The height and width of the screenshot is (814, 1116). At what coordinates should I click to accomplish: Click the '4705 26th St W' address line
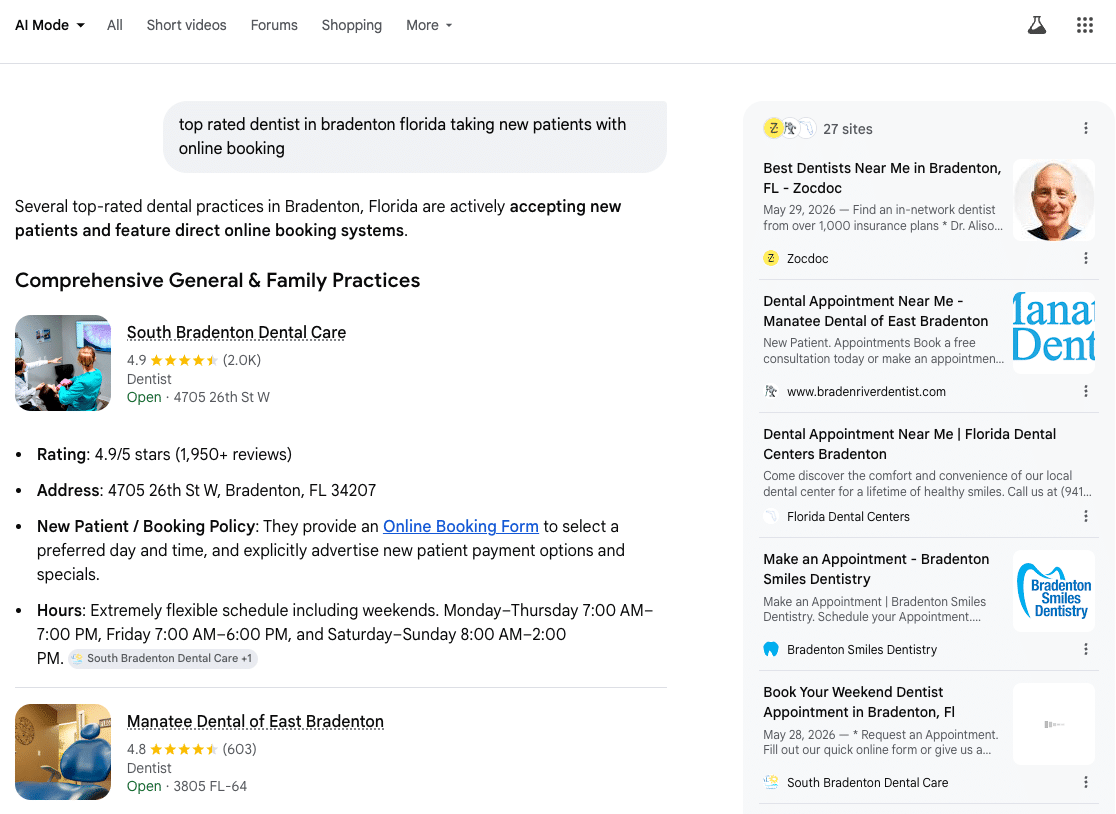point(221,397)
